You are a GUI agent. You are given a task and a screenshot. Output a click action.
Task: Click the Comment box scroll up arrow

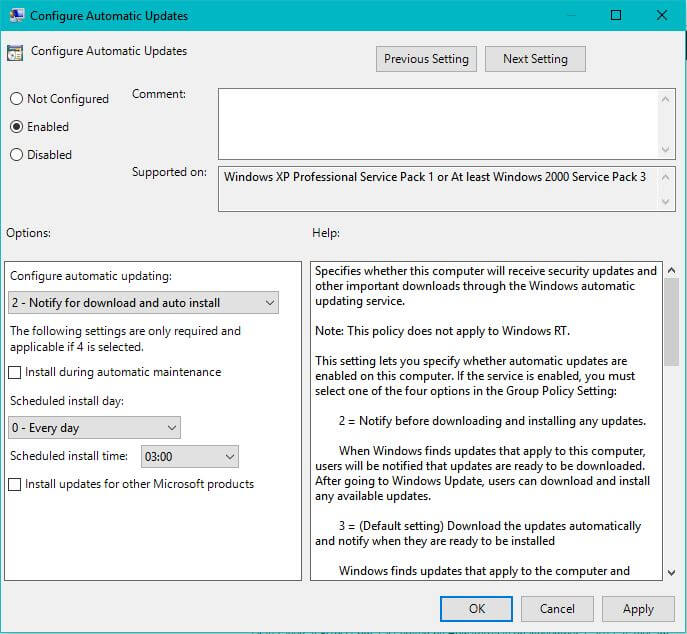(667, 98)
